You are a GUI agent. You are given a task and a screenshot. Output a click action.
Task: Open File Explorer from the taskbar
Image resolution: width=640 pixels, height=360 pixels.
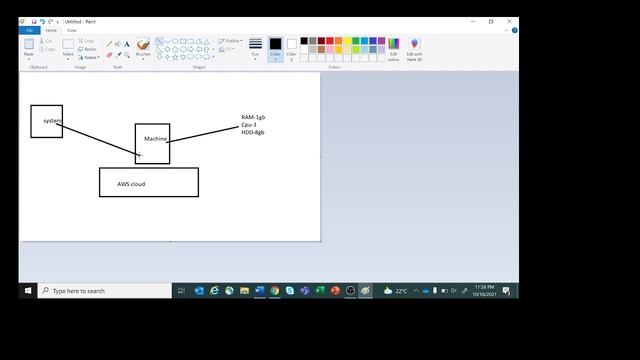pyautogui.click(x=244, y=291)
